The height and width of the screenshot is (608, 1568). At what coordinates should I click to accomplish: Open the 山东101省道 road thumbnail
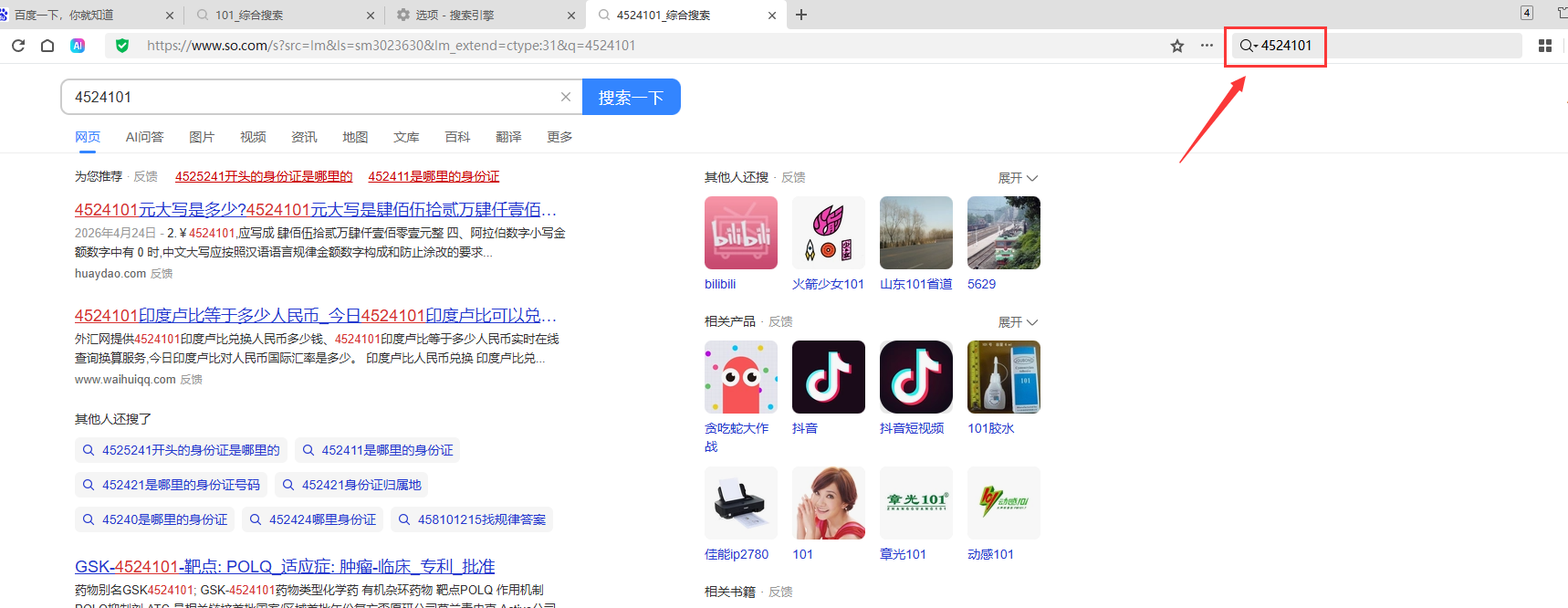(x=916, y=233)
